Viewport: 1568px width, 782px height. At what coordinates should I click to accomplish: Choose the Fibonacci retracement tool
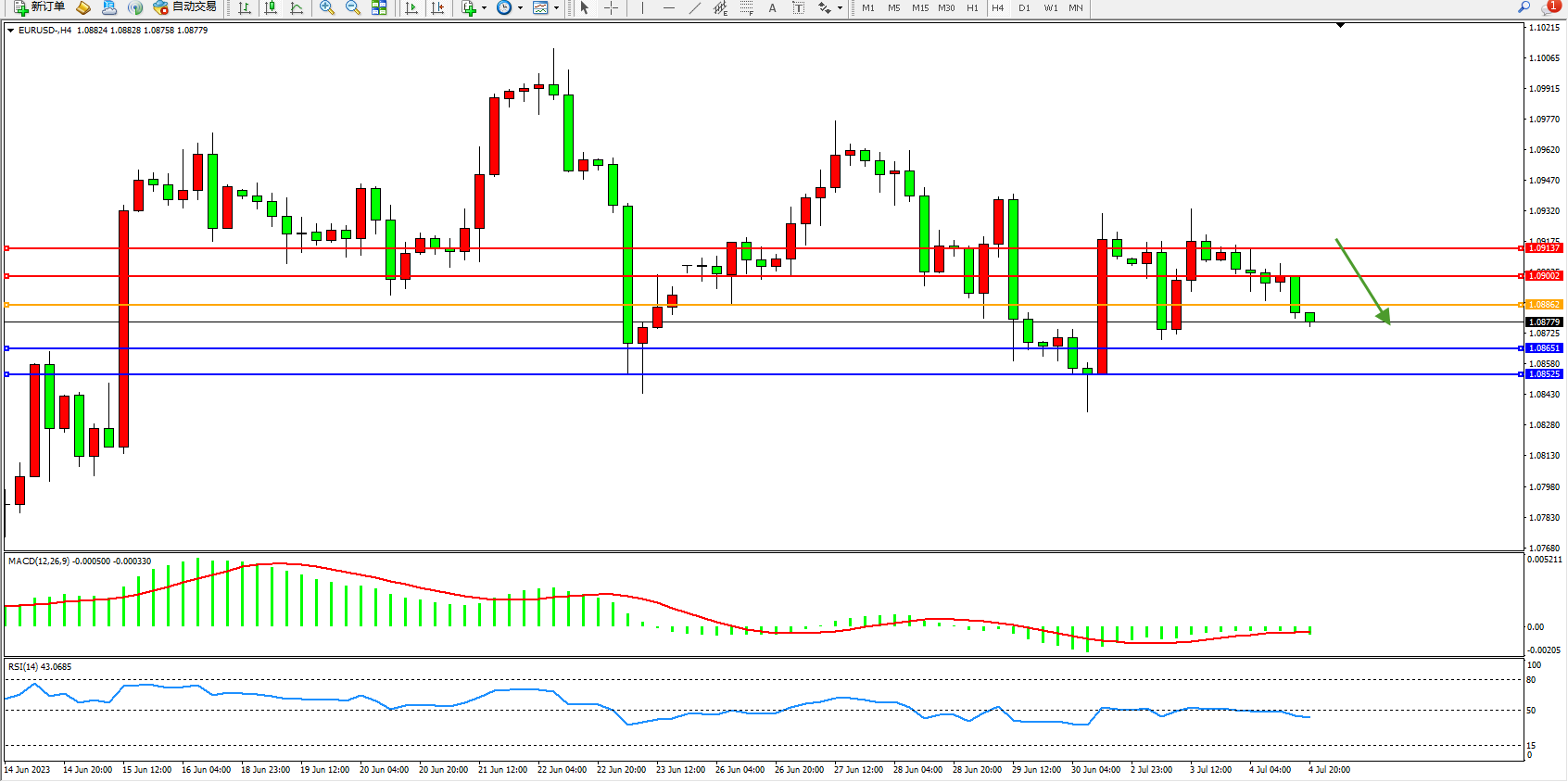747,7
